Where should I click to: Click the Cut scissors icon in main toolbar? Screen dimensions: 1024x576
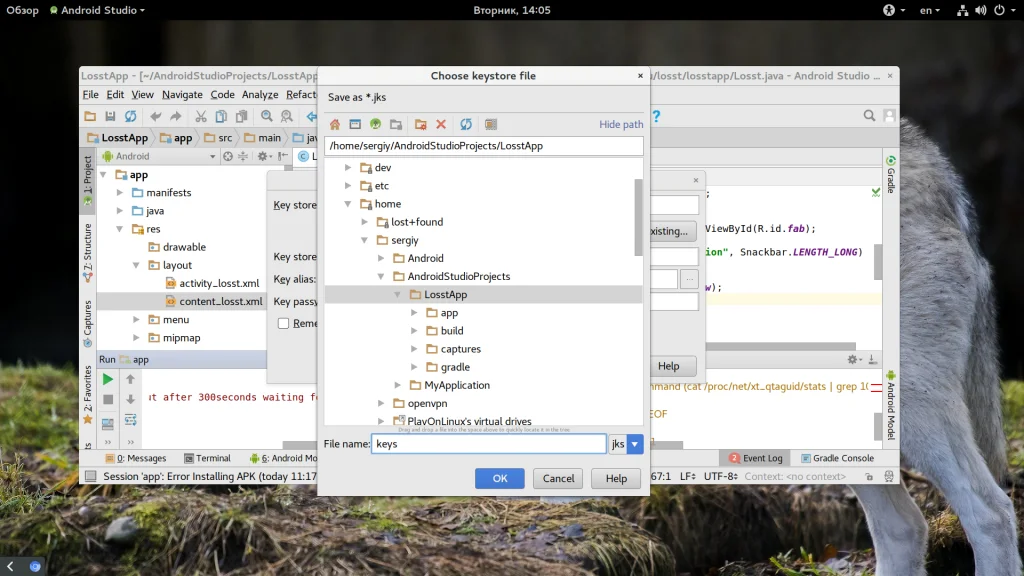[x=200, y=117]
